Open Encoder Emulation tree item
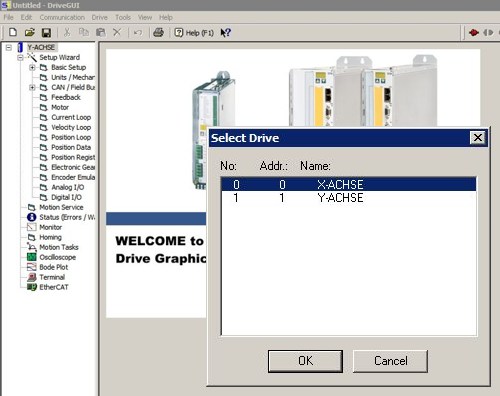500x396 pixels. pyautogui.click(x=73, y=177)
